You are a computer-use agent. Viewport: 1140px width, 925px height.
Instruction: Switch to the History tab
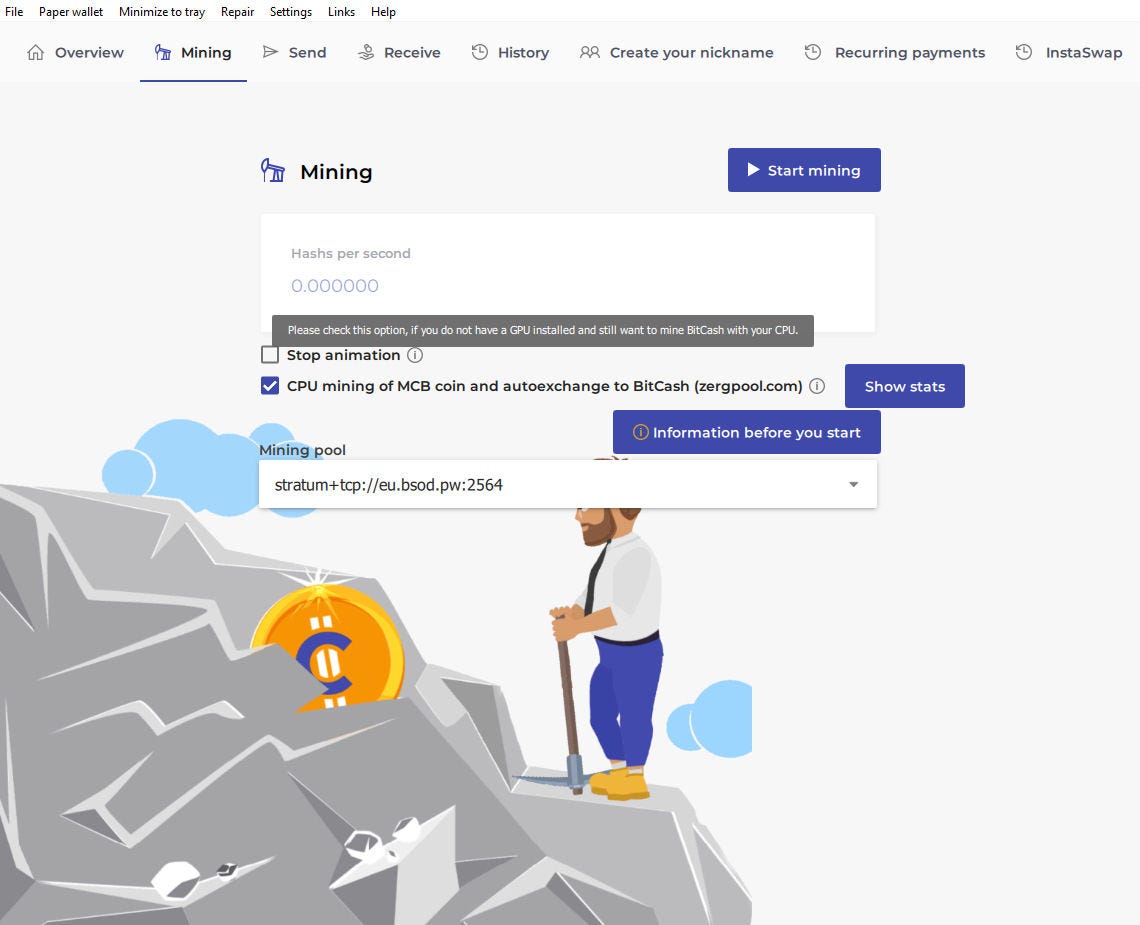[x=510, y=52]
